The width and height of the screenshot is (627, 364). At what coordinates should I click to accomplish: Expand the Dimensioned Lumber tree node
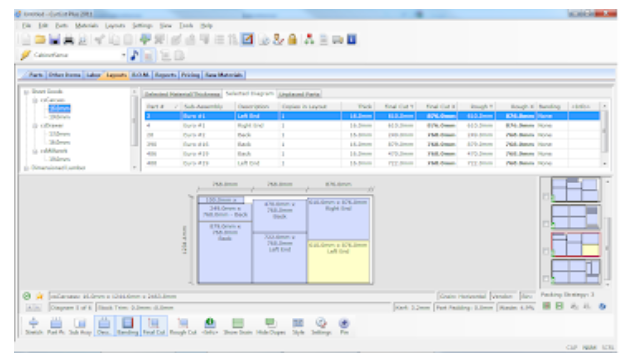pyautogui.click(x=26, y=168)
